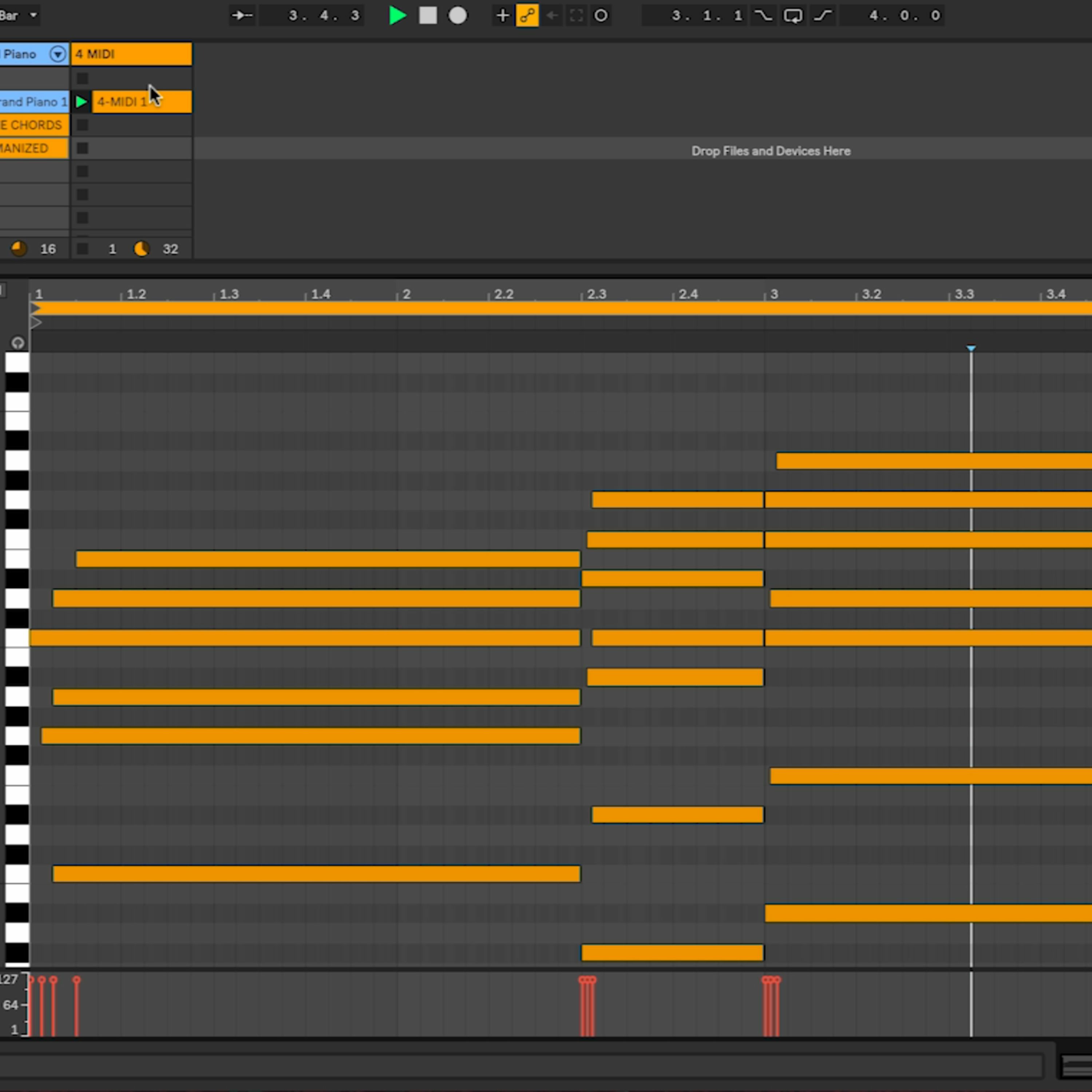Click the Capture MIDI dashed-square icon
The height and width of the screenshot is (1092, 1092).
point(576,15)
